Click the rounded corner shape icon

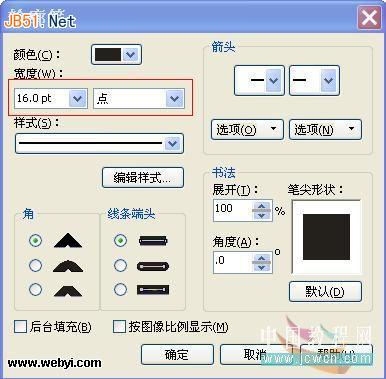coord(68,265)
